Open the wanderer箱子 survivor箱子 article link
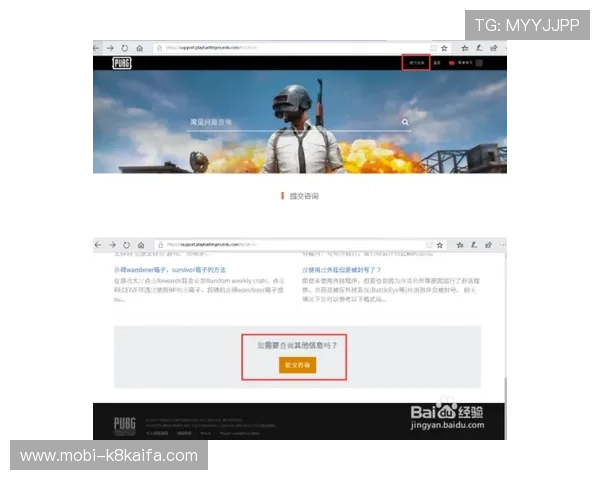 tap(170, 270)
